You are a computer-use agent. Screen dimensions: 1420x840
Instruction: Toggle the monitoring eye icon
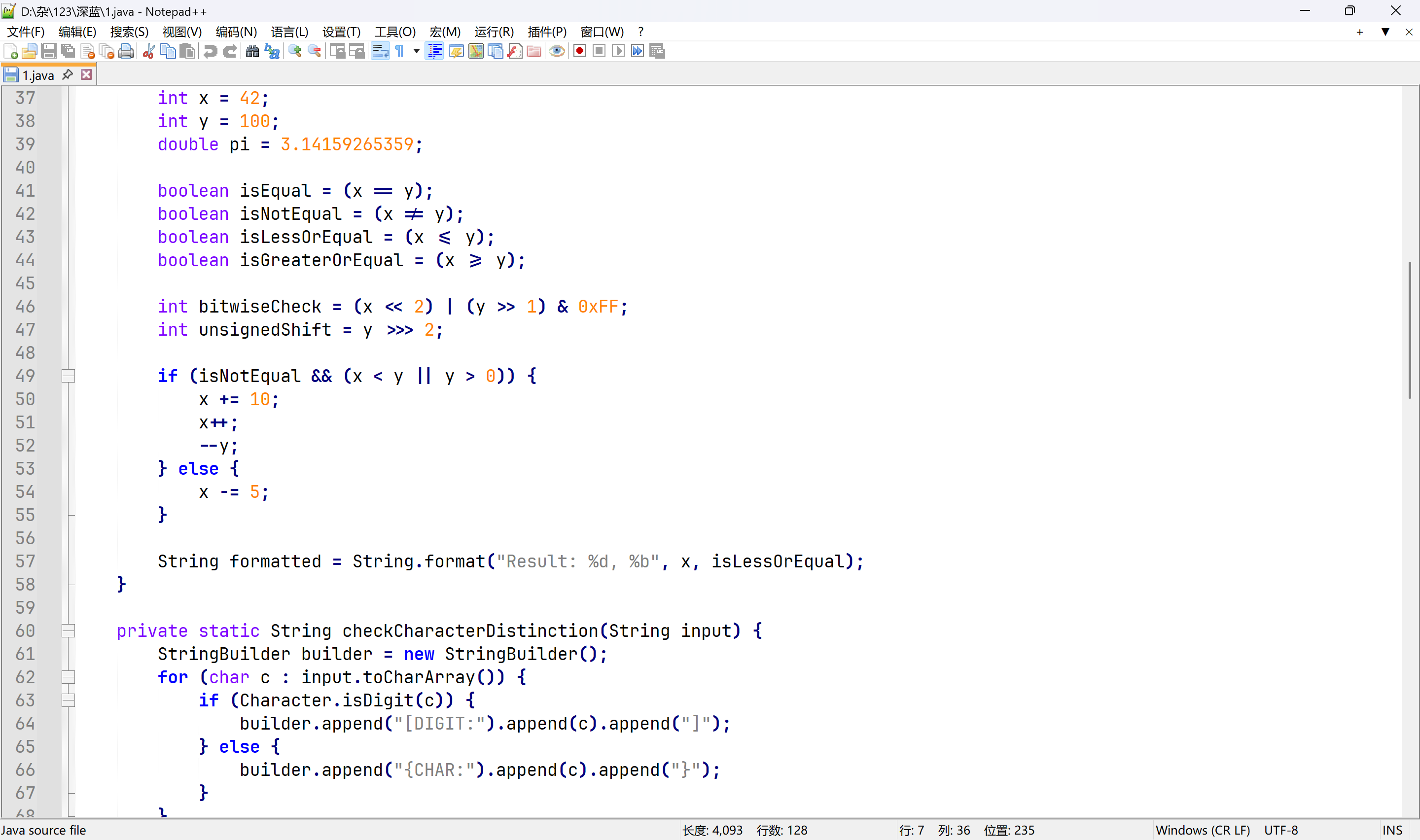point(557,51)
